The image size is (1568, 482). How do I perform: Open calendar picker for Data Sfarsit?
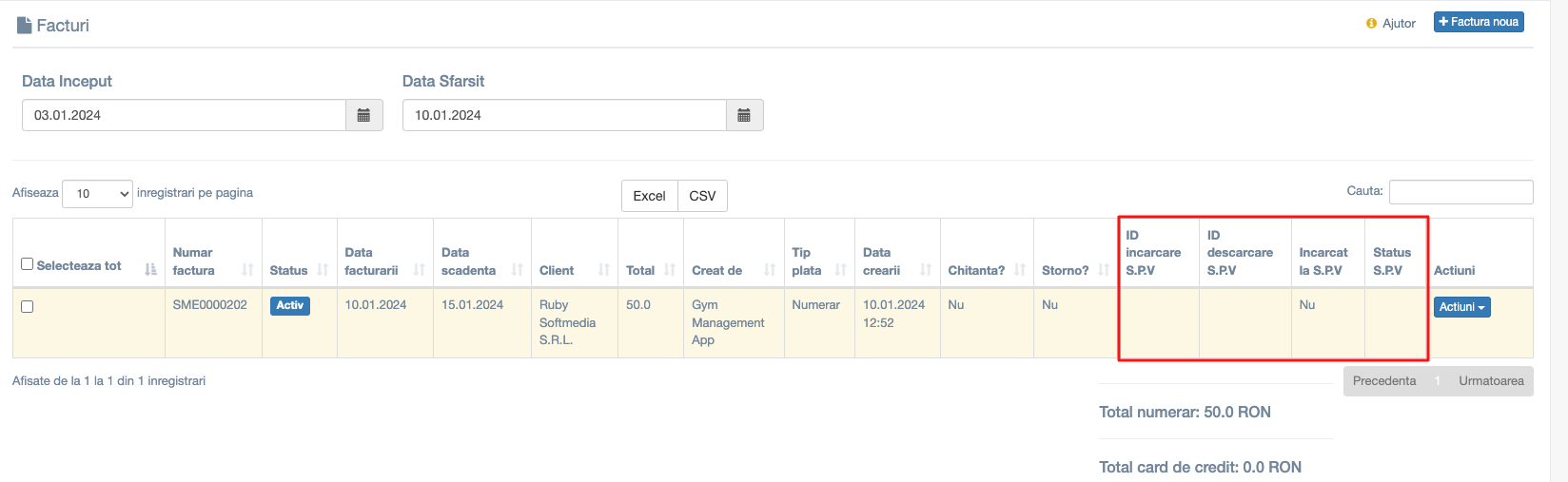(744, 115)
